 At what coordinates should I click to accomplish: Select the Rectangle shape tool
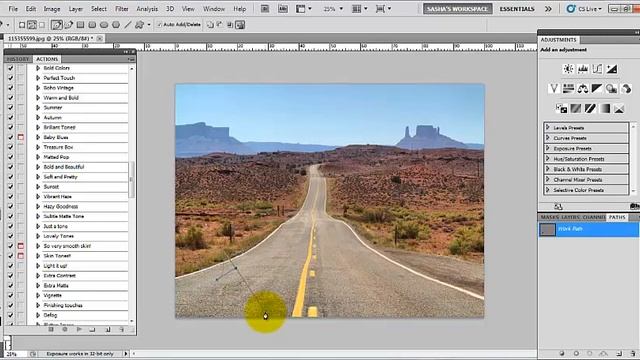pos(80,25)
